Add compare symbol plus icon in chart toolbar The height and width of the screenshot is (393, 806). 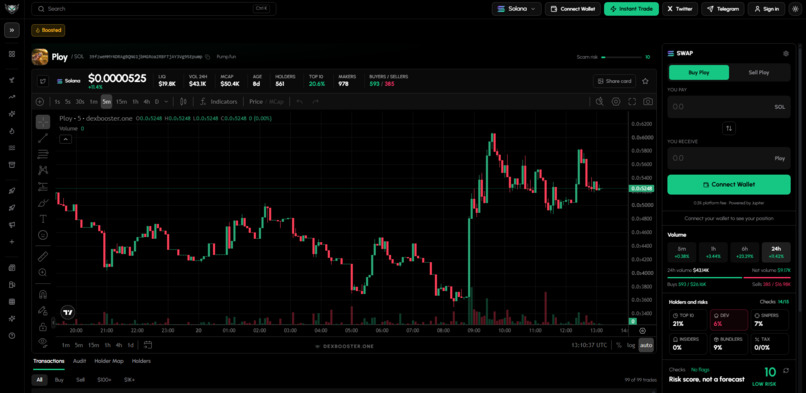click(40, 102)
